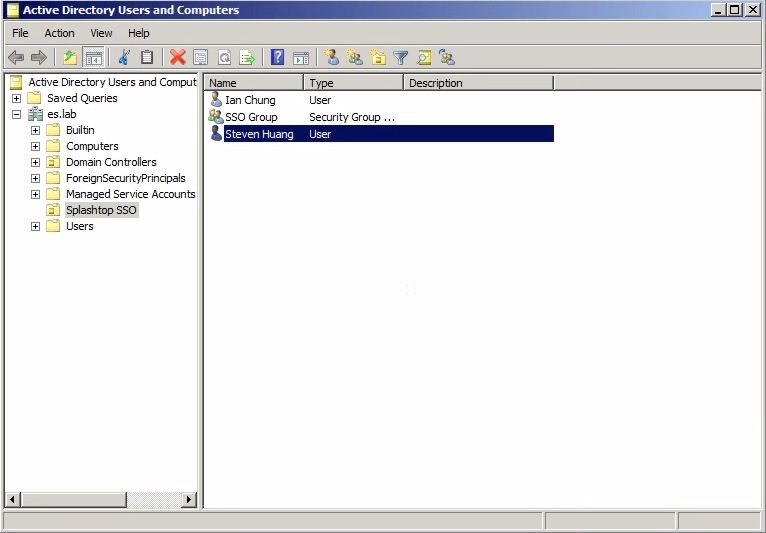Select the SSO Group row

click(x=379, y=117)
